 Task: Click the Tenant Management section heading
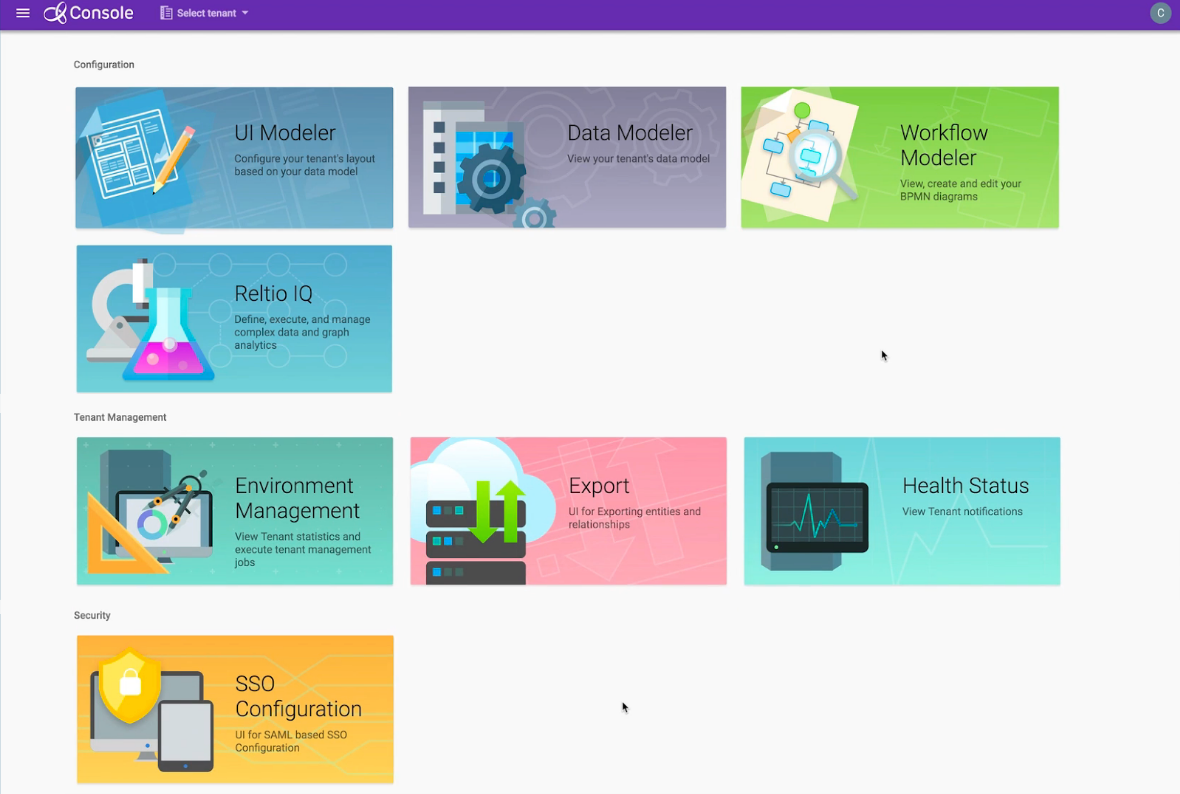click(120, 417)
